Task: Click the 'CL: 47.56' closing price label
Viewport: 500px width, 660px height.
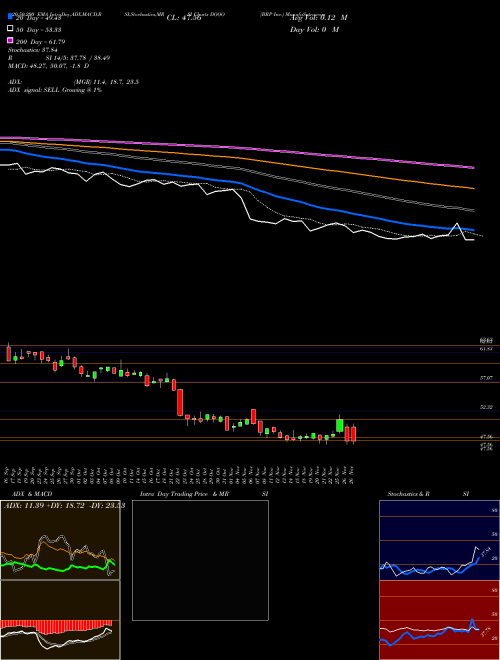Action: point(184,18)
